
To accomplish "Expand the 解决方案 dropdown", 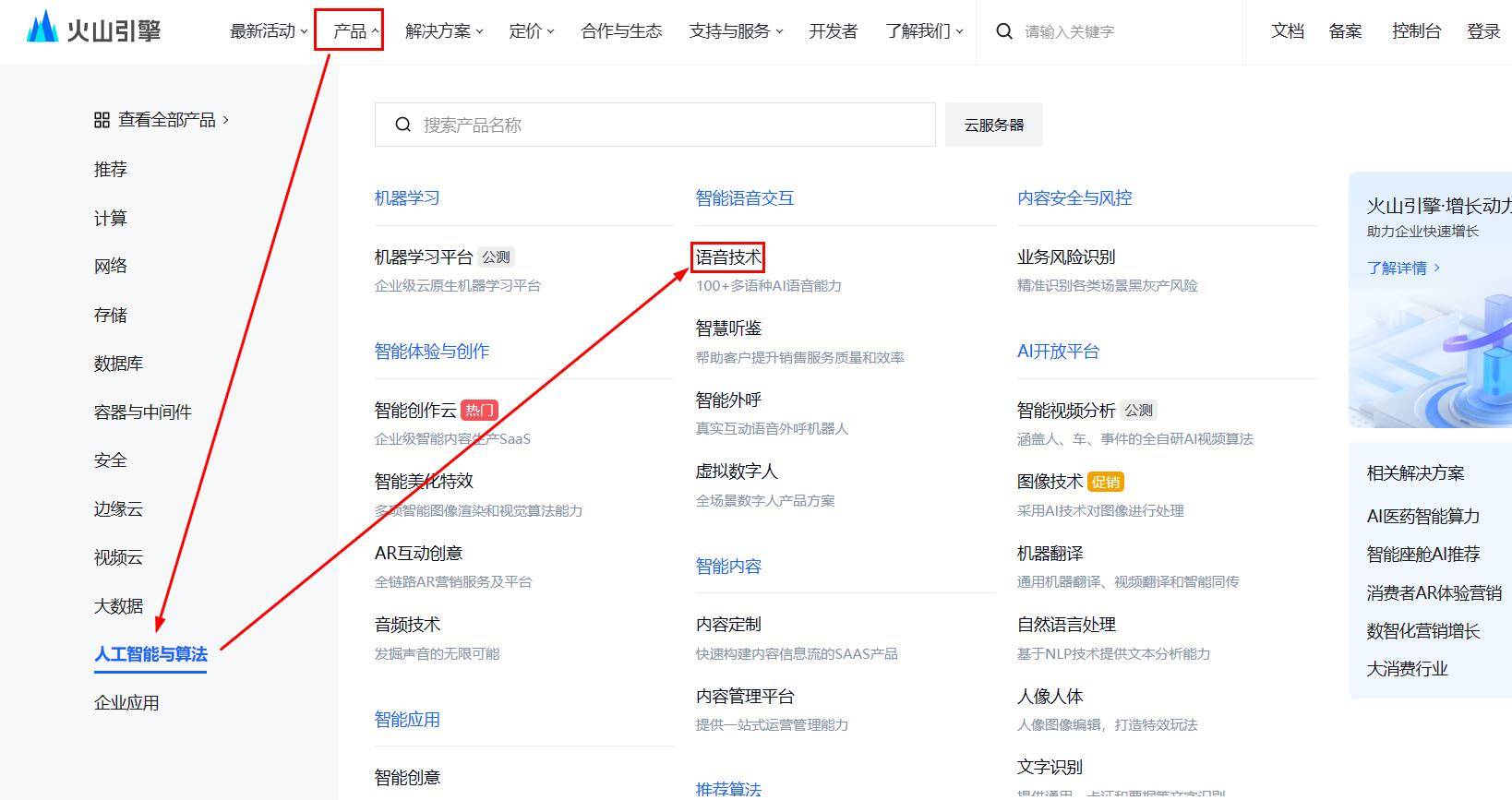I will (444, 31).
